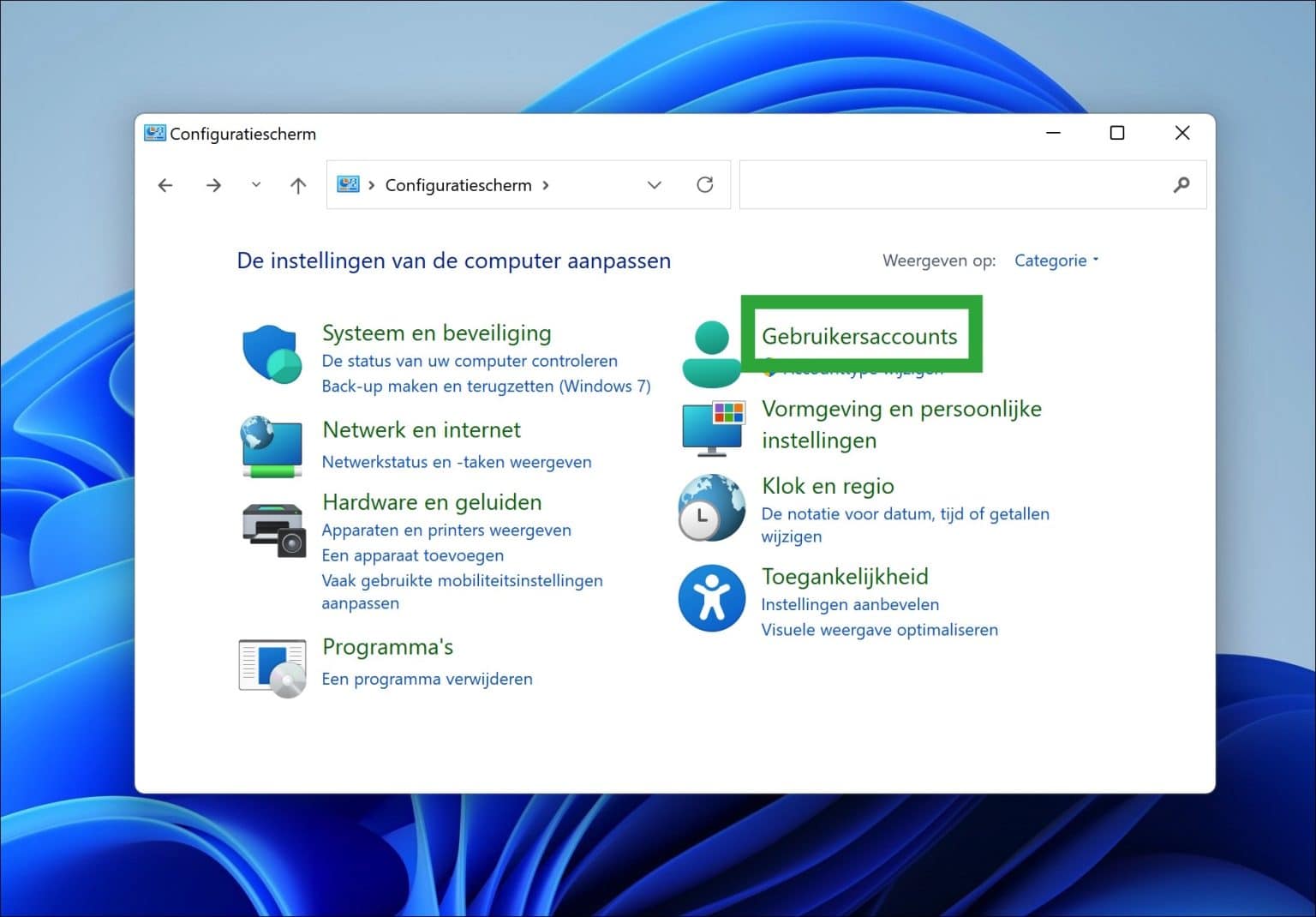Screen dimensions: 1316x917
Task: Click Netwerkstatus en -taken weergeven
Action: (x=456, y=462)
